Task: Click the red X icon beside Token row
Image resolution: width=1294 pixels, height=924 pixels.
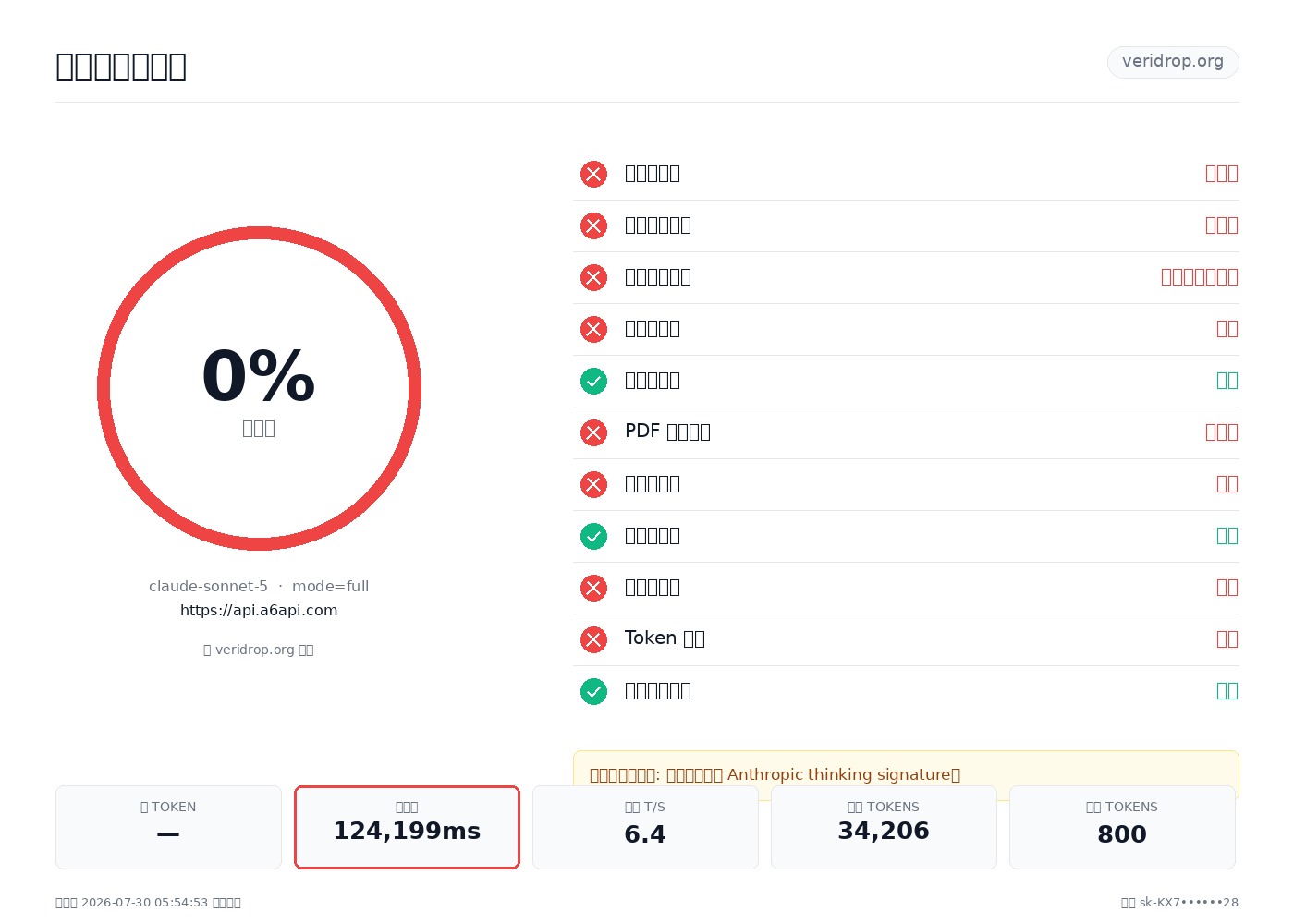Action: click(x=593, y=639)
